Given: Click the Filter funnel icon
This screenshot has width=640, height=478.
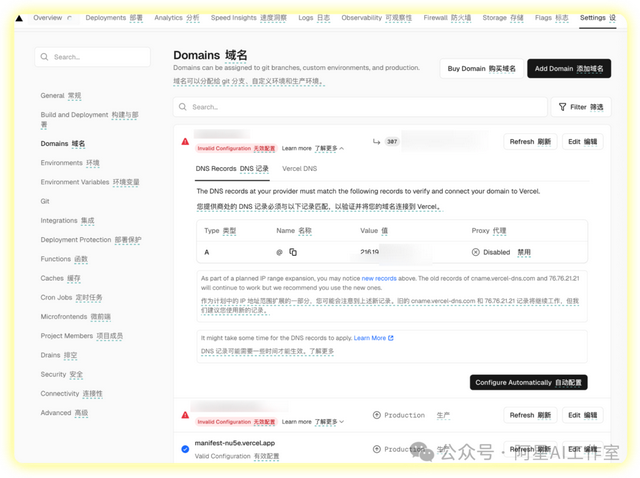Looking at the screenshot, I should 562,107.
